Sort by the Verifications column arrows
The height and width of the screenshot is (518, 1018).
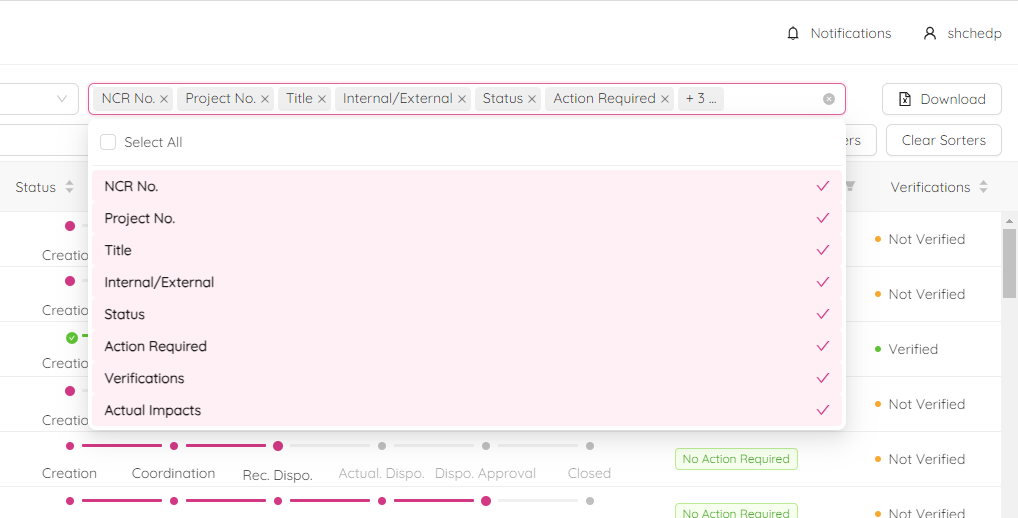pos(983,187)
